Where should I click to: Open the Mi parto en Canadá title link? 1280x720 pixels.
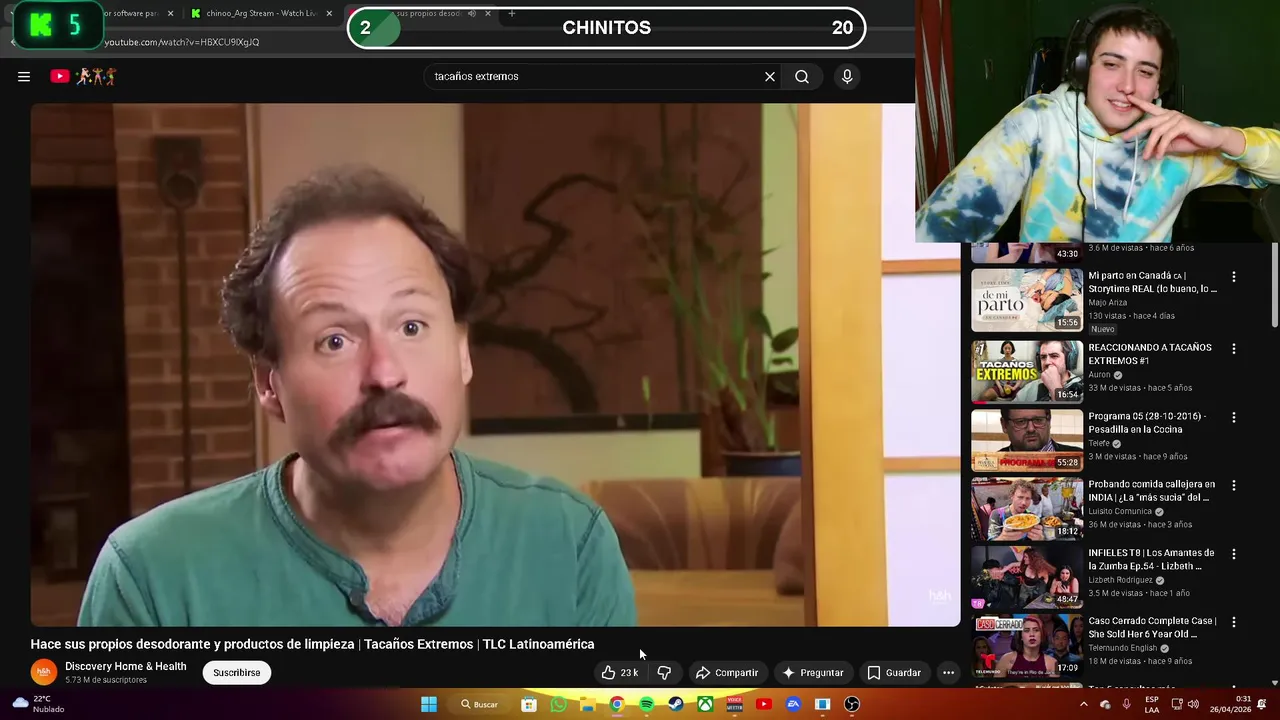coord(1152,282)
